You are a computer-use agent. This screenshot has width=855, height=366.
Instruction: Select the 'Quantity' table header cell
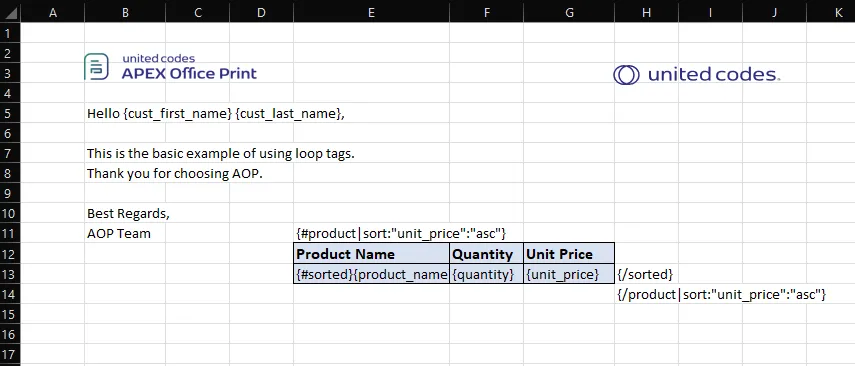(x=486, y=254)
